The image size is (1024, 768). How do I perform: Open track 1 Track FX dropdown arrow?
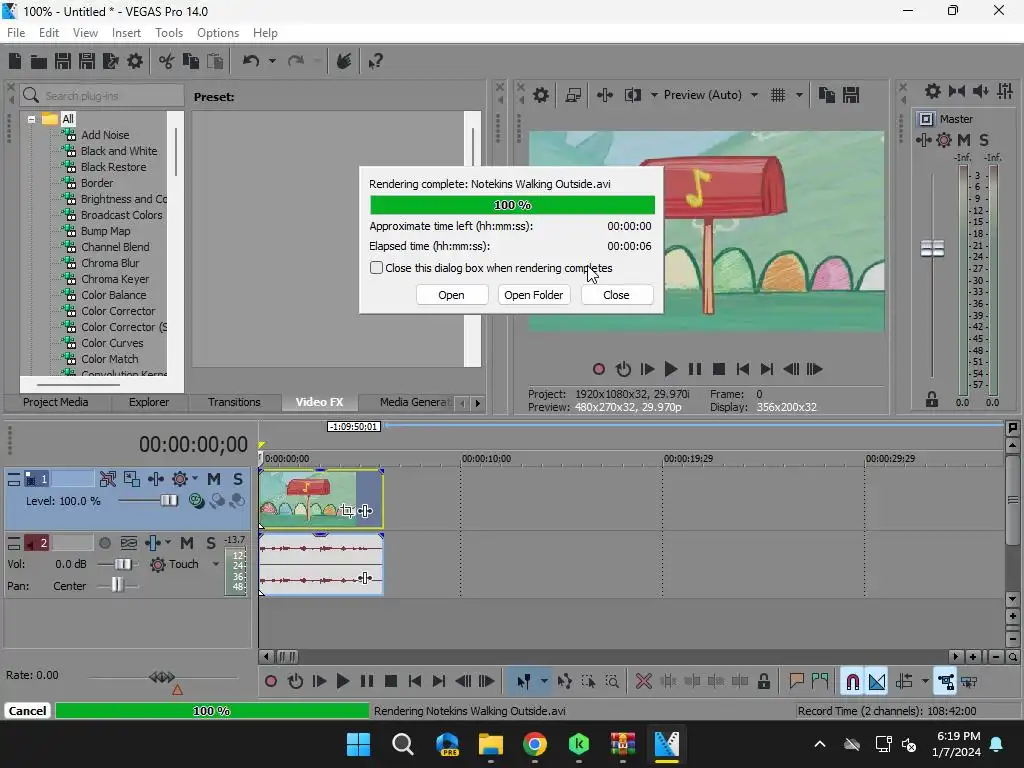coord(195,479)
